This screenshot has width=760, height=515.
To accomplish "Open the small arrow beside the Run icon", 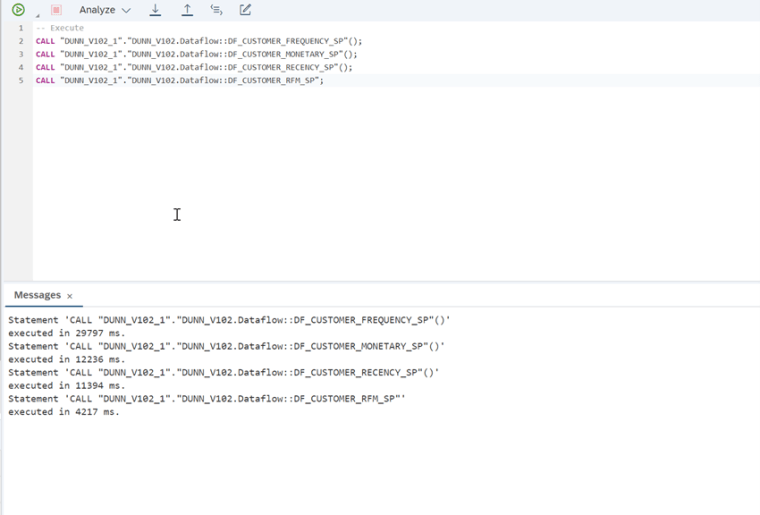I will click(37, 15).
